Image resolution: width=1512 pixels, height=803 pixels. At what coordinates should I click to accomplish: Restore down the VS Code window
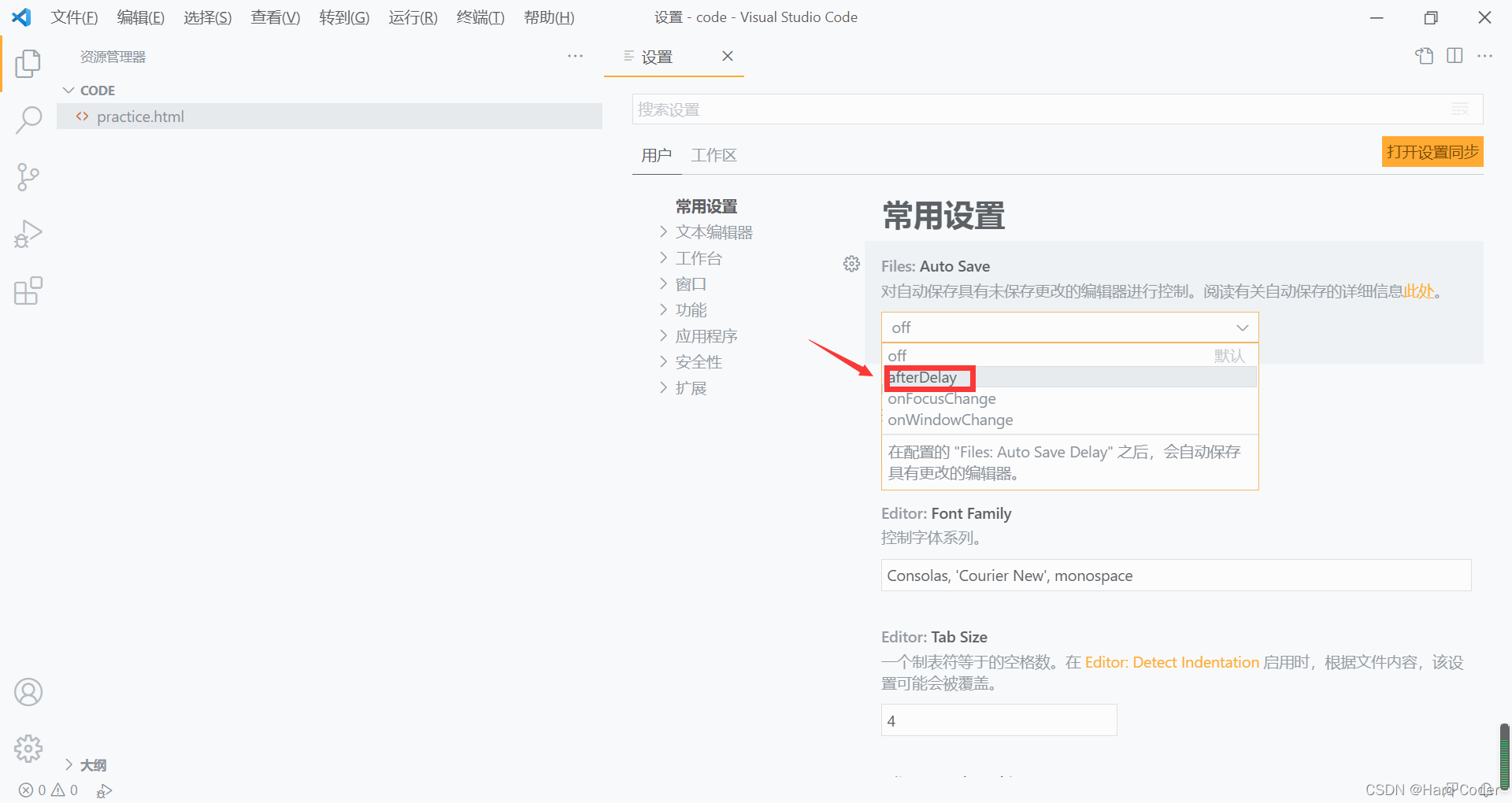[x=1431, y=17]
